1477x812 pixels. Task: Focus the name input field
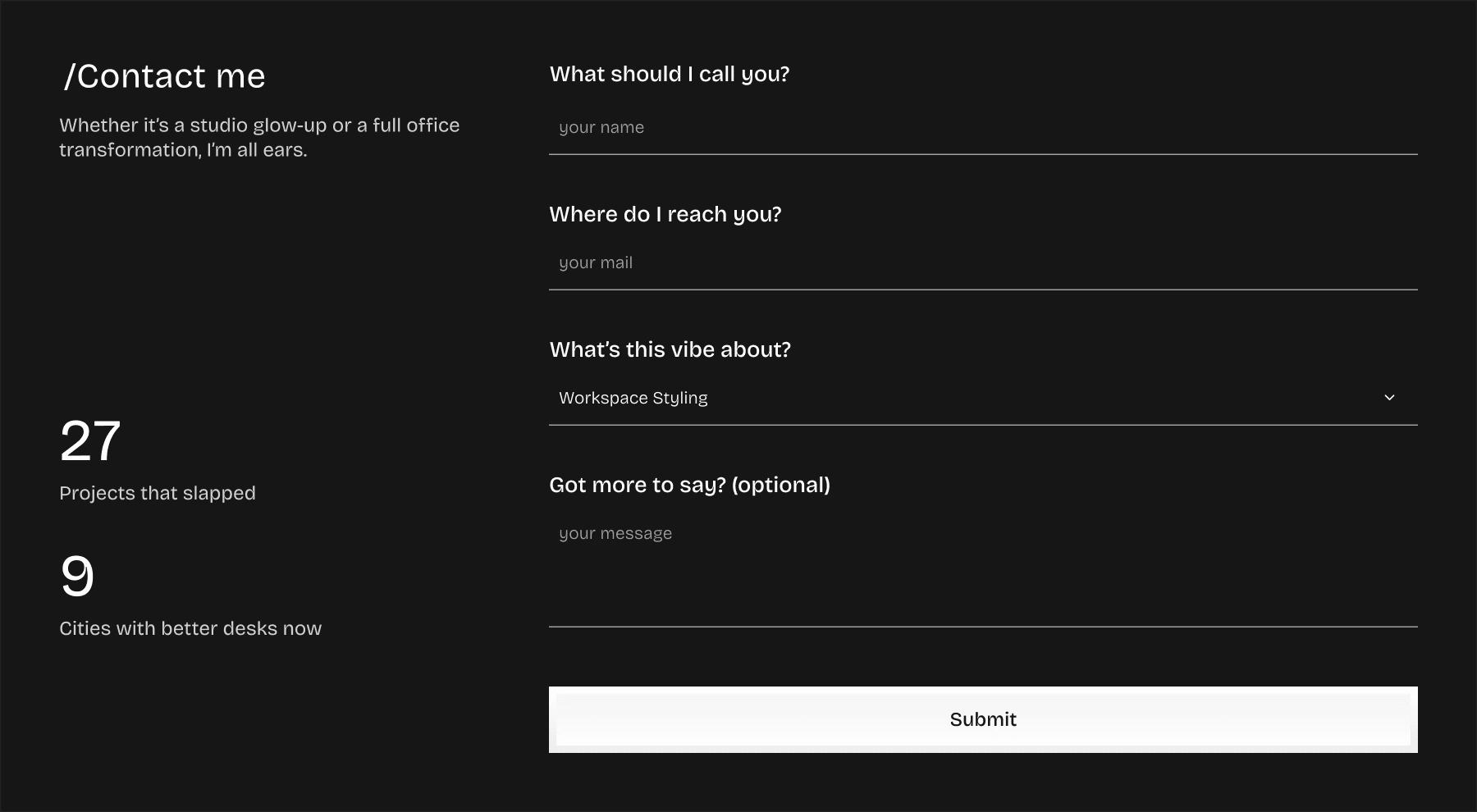pos(982,128)
